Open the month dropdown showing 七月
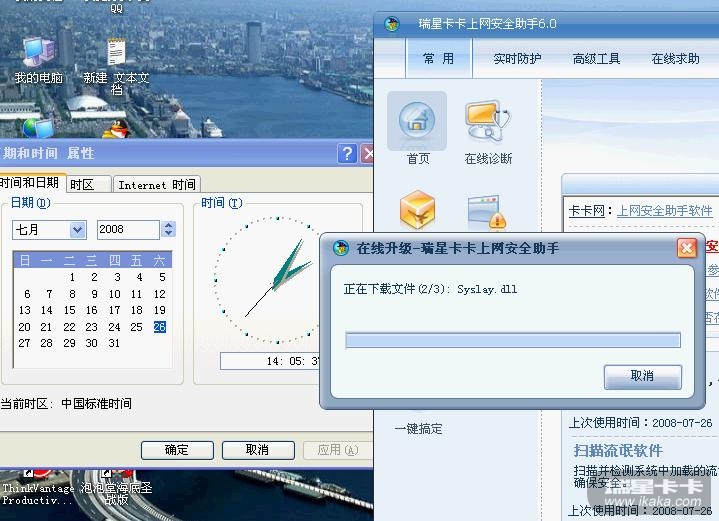The image size is (719, 521). coord(50,229)
